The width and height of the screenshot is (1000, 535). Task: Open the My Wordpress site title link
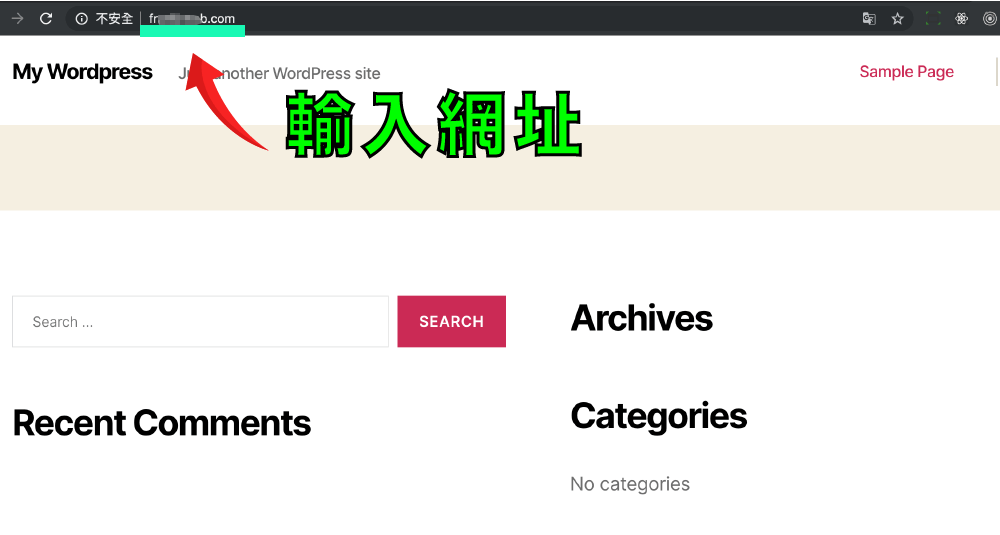[x=82, y=72]
